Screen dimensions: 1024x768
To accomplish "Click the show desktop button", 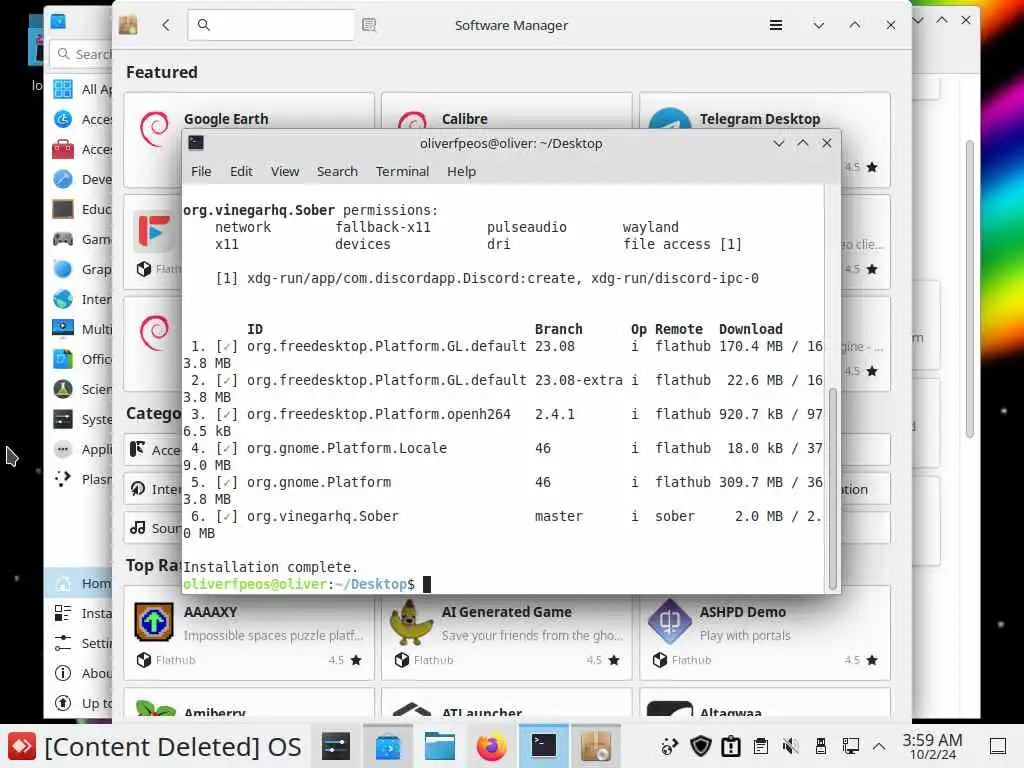I will pos(998,746).
